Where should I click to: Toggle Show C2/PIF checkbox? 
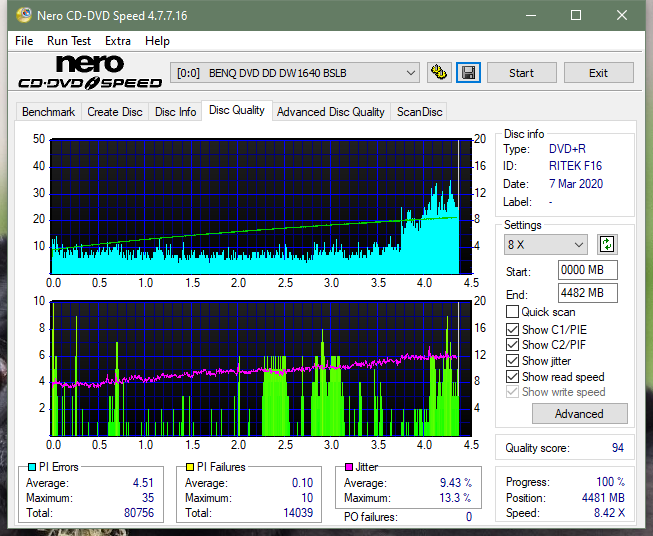(x=512, y=344)
